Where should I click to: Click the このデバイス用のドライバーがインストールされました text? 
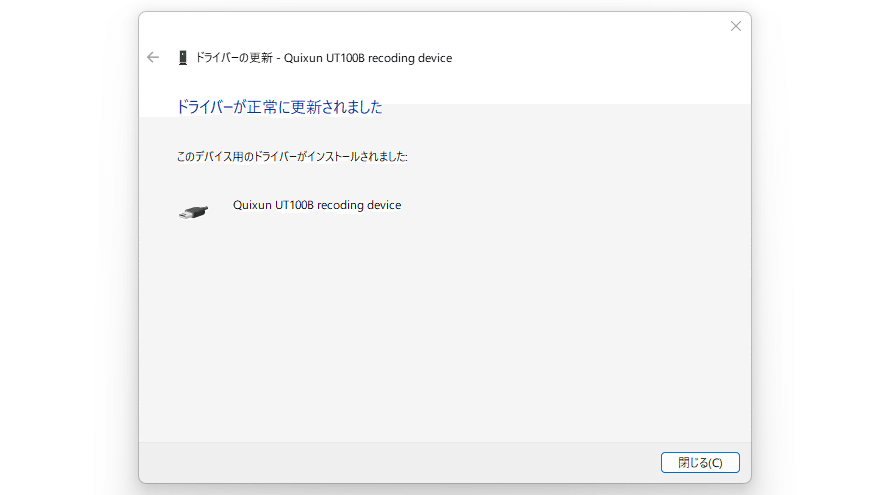[292, 157]
